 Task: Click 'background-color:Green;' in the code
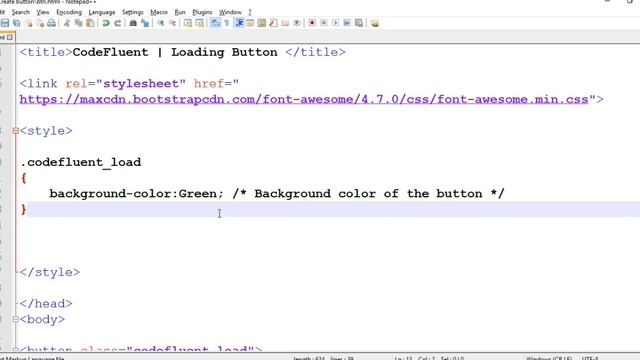[136, 193]
